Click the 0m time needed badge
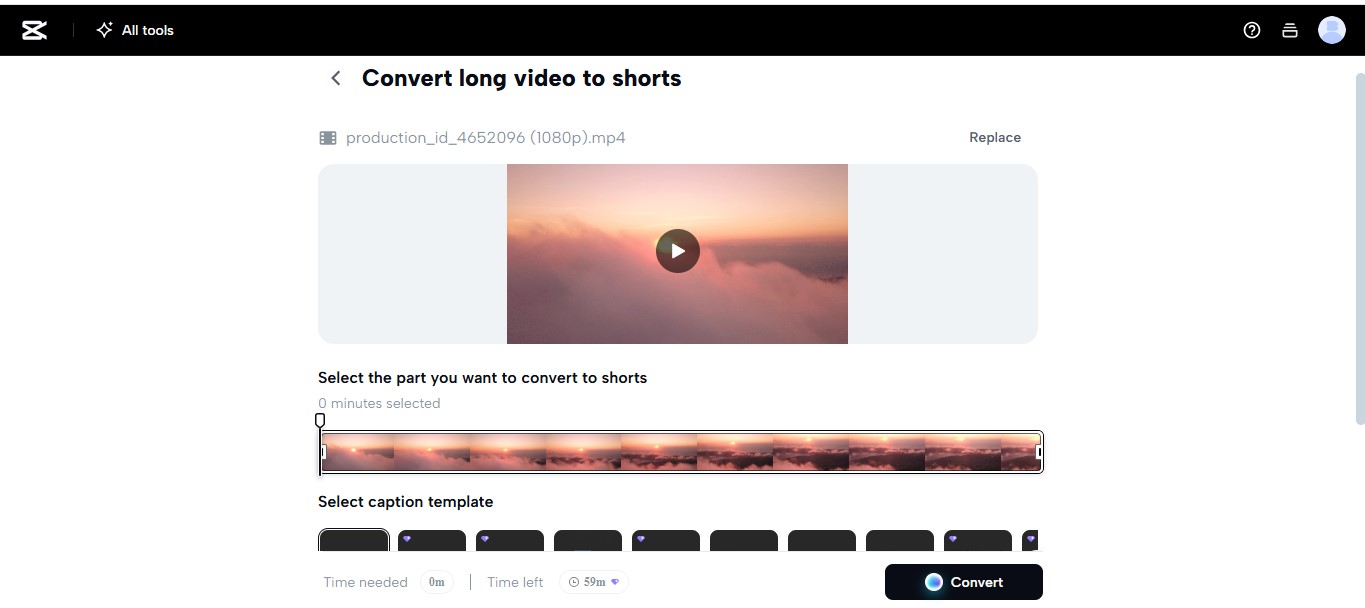Image resolution: width=1365 pixels, height=608 pixels. [436, 581]
